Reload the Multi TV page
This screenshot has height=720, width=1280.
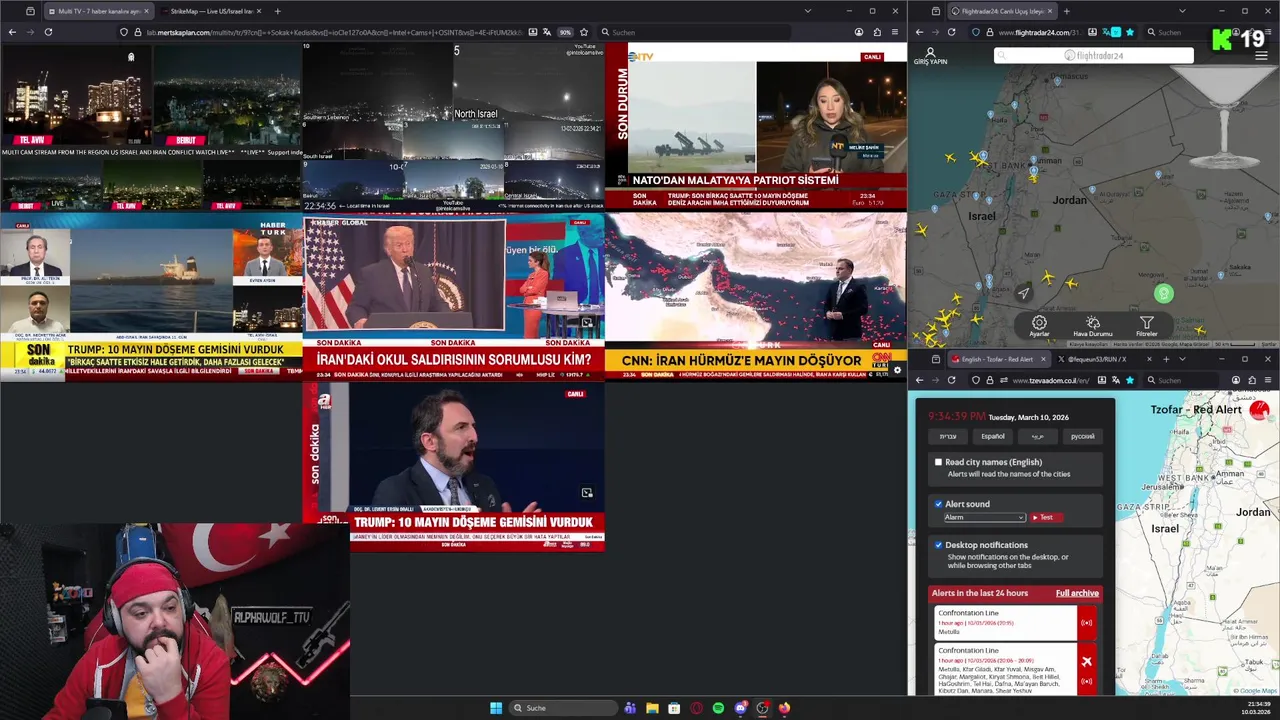tap(48, 32)
